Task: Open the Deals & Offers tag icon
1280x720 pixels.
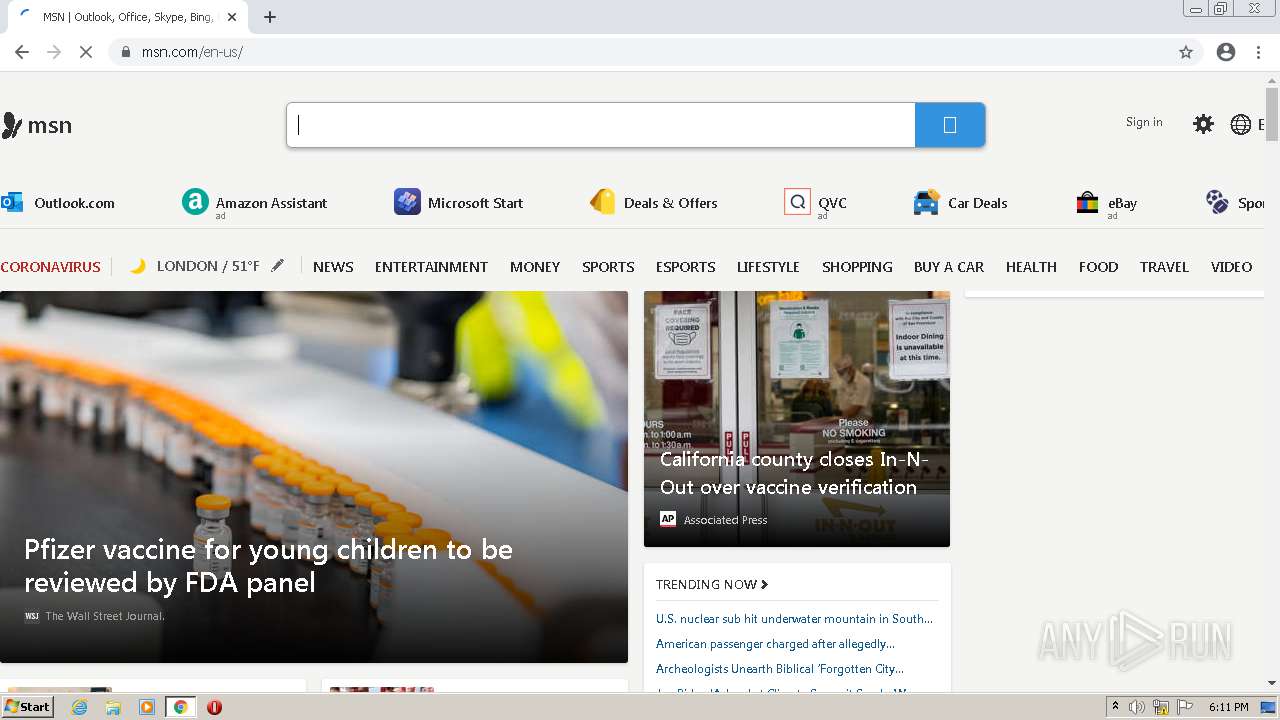Action: point(602,202)
